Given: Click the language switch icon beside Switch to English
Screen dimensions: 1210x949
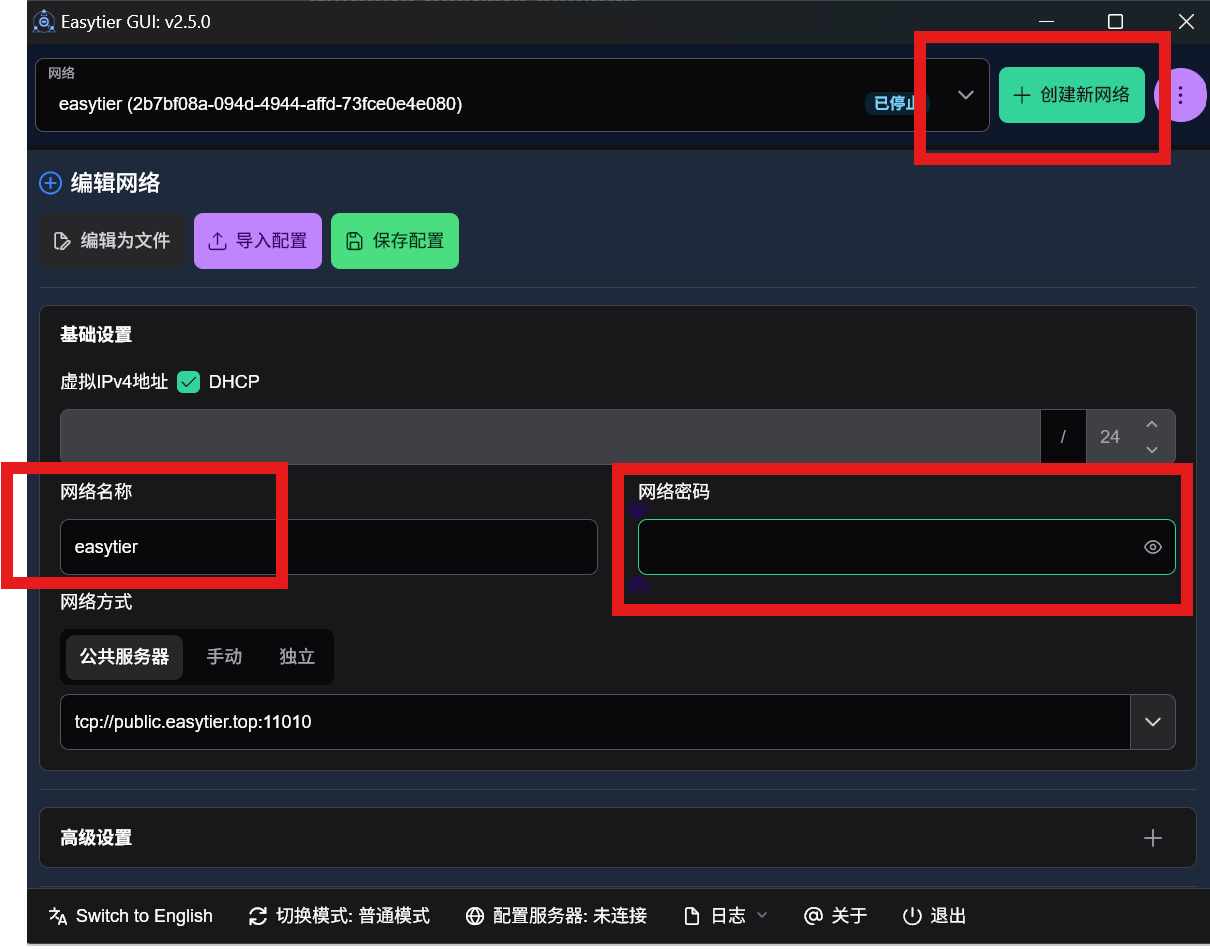Looking at the screenshot, I should pos(57,916).
